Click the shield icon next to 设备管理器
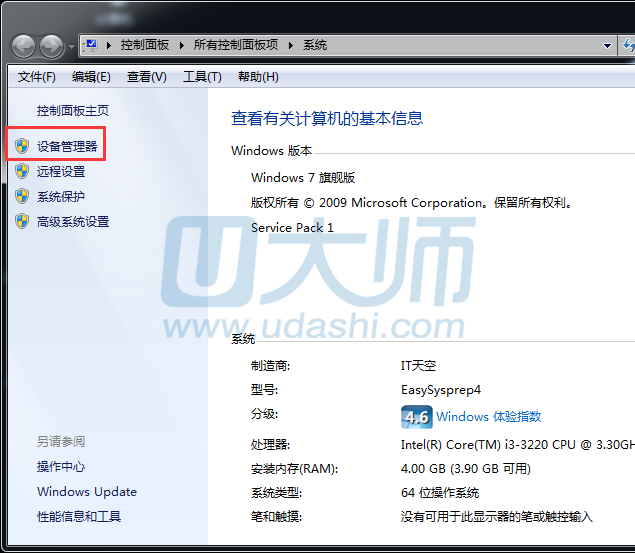The height and width of the screenshot is (553, 635). click(x=22, y=146)
